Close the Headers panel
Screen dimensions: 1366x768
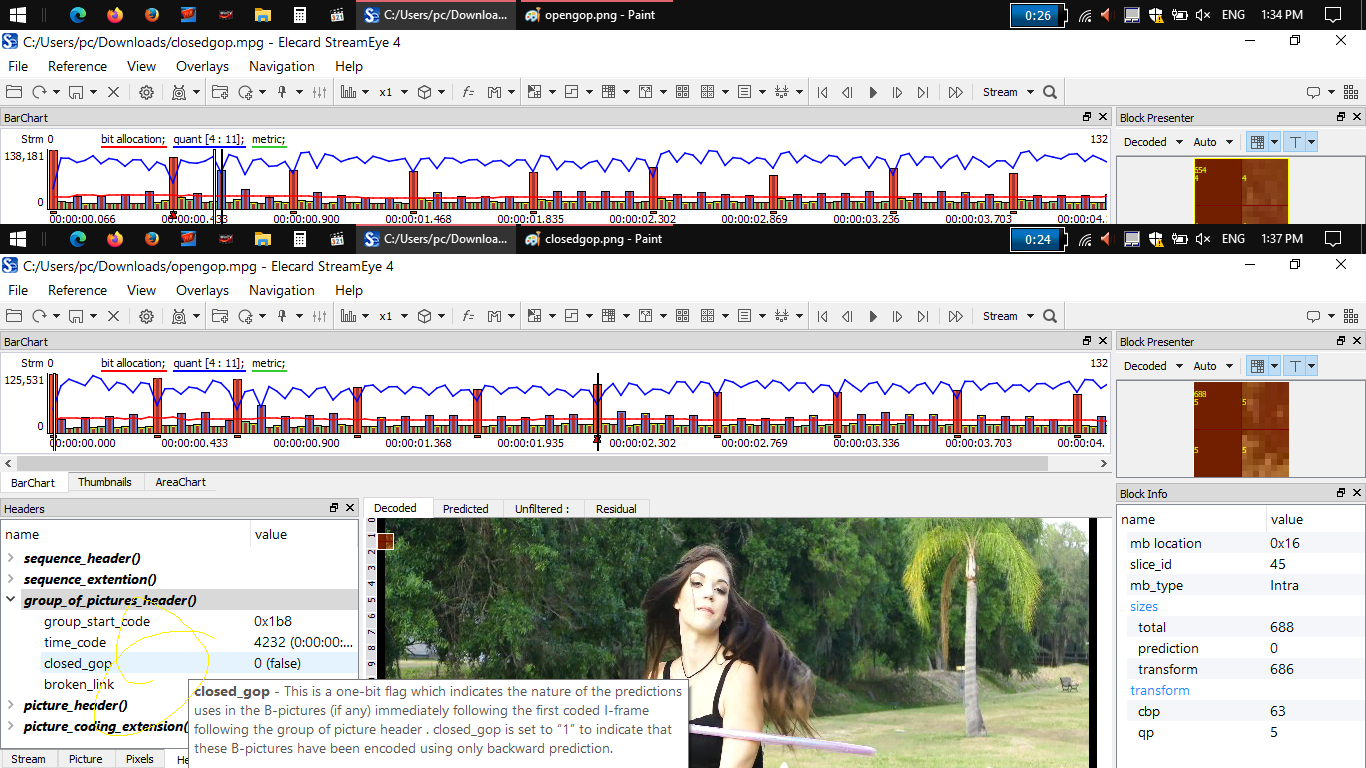click(350, 508)
